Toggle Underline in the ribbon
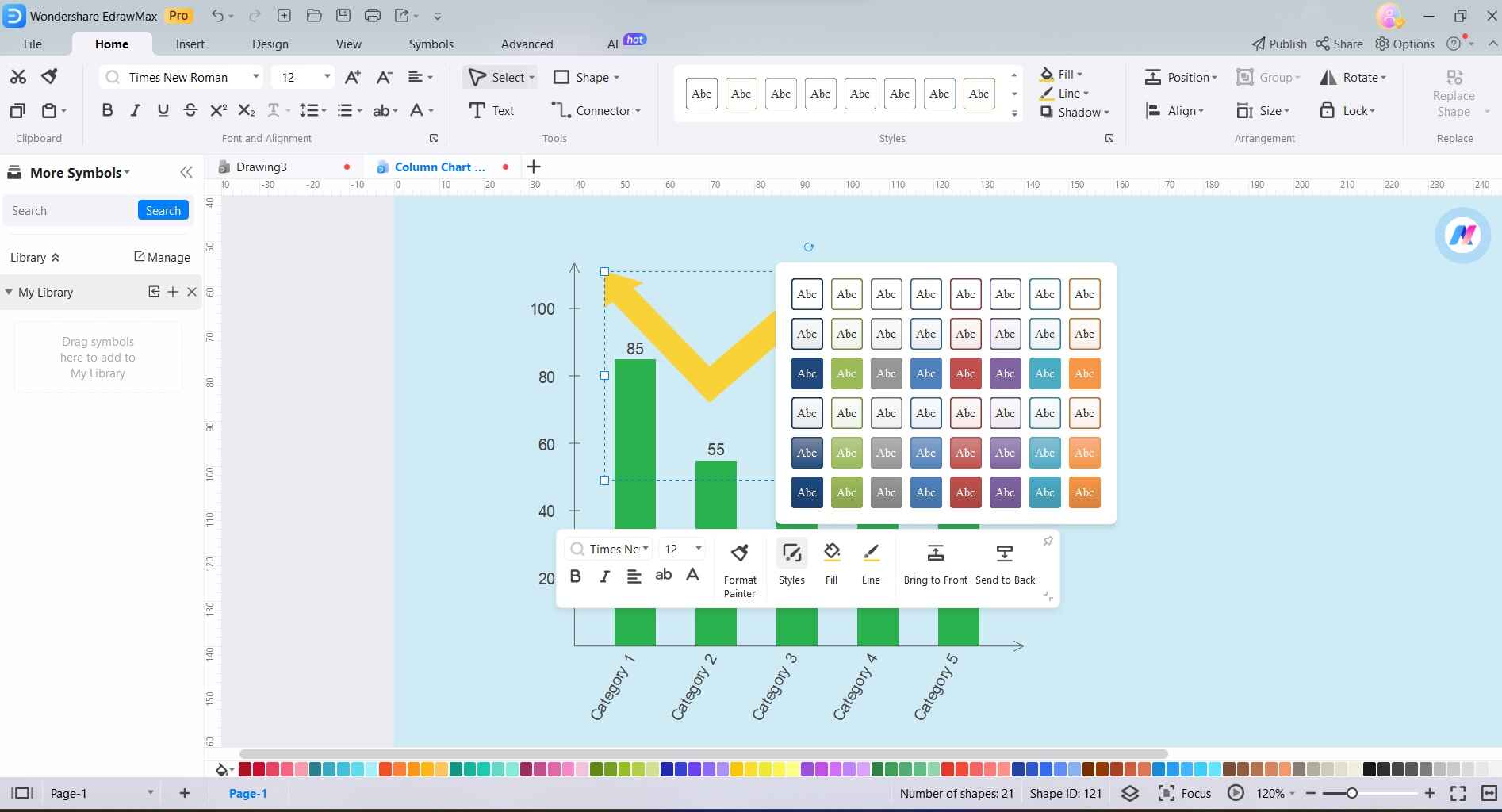This screenshot has width=1502, height=812. pos(163,111)
